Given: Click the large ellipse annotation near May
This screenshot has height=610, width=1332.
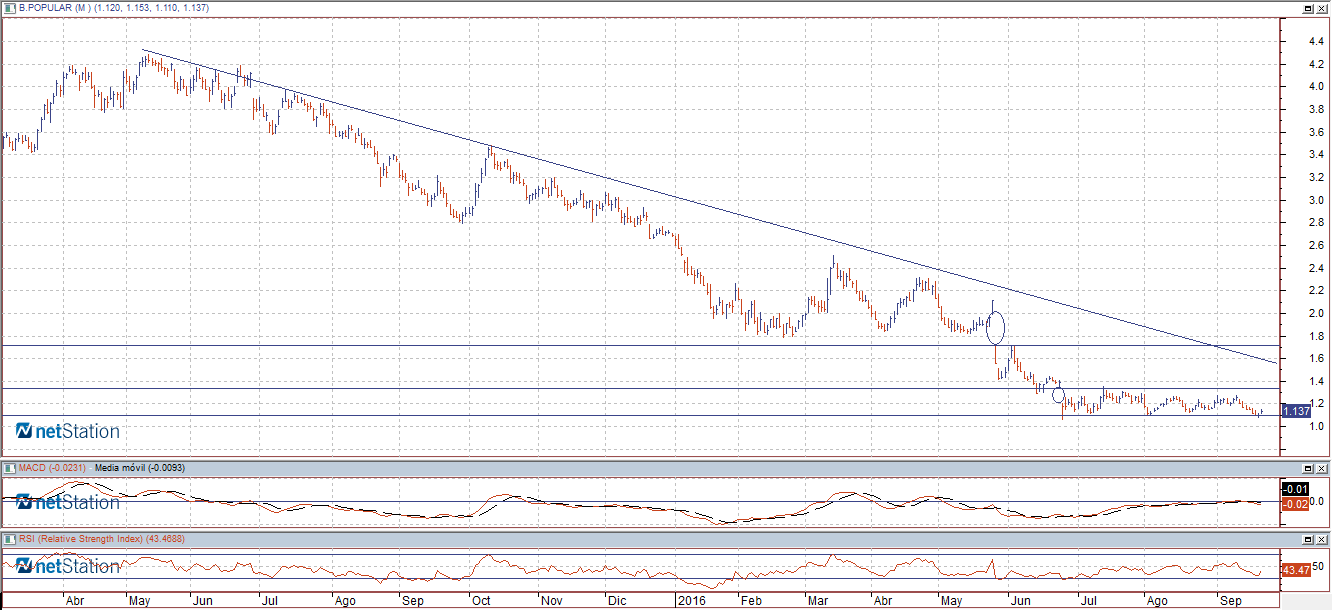Looking at the screenshot, I should click(x=995, y=327).
